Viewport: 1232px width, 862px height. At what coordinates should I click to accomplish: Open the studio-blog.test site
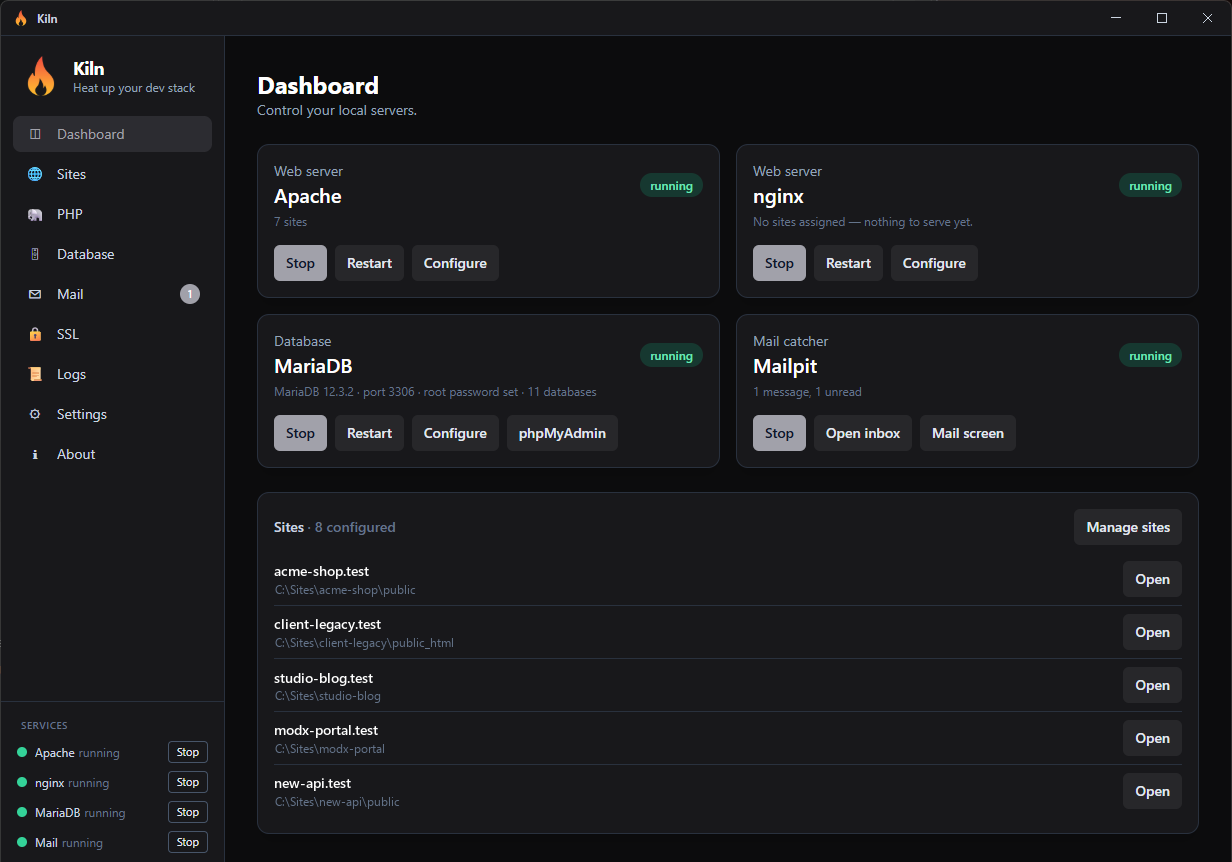tap(1152, 685)
